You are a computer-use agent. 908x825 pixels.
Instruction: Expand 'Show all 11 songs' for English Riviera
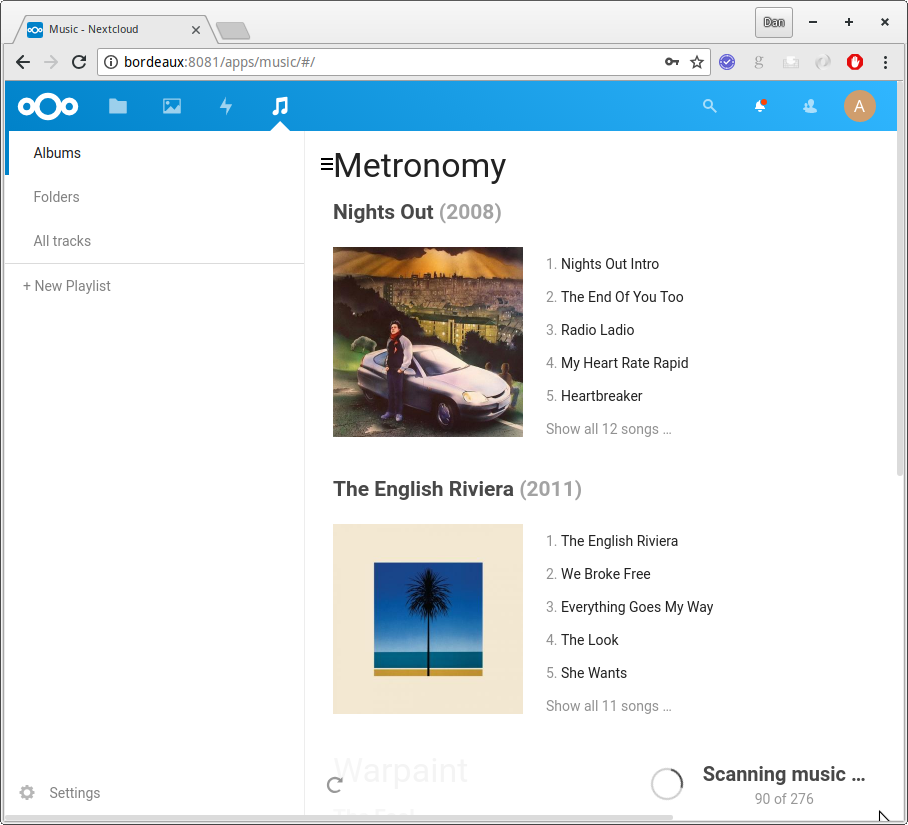click(609, 706)
